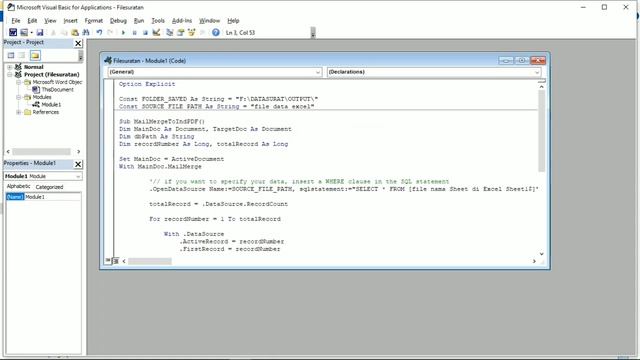Viewport: 640px width, 360px height.
Task: Collapse the Modules folder
Action: [x=18, y=97]
